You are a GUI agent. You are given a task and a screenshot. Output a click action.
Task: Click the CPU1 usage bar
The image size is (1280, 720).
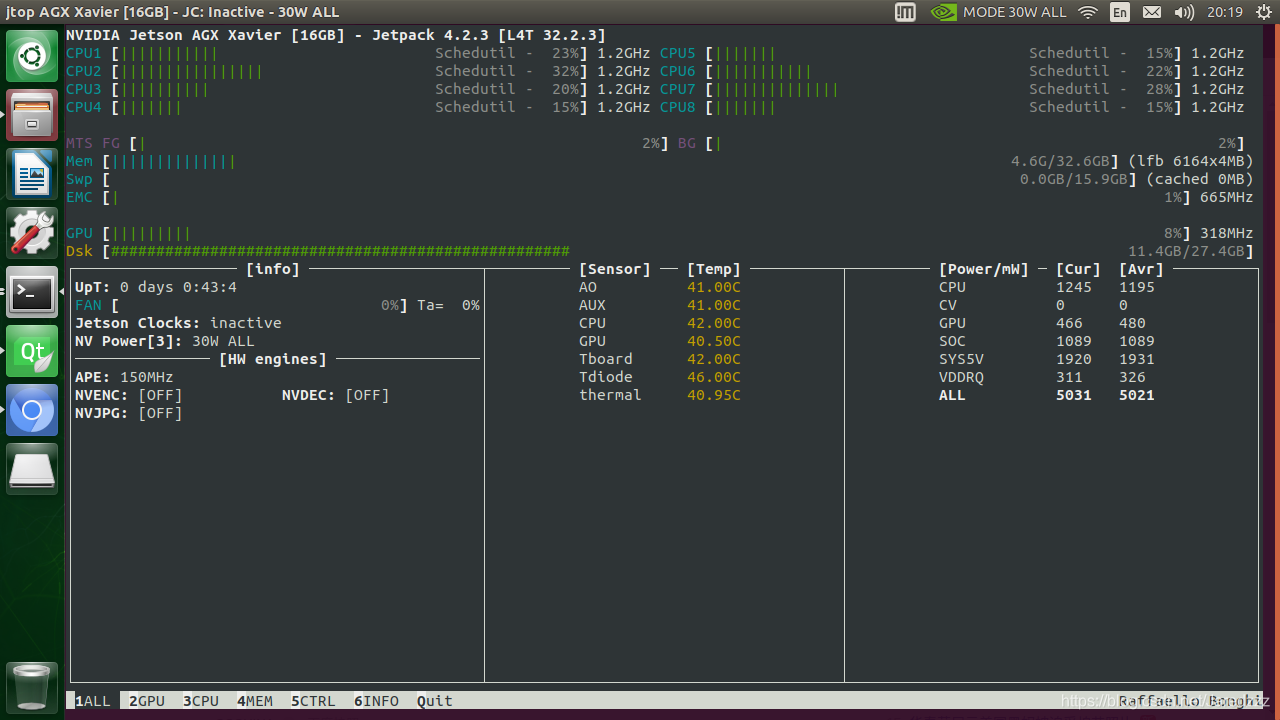pos(349,53)
